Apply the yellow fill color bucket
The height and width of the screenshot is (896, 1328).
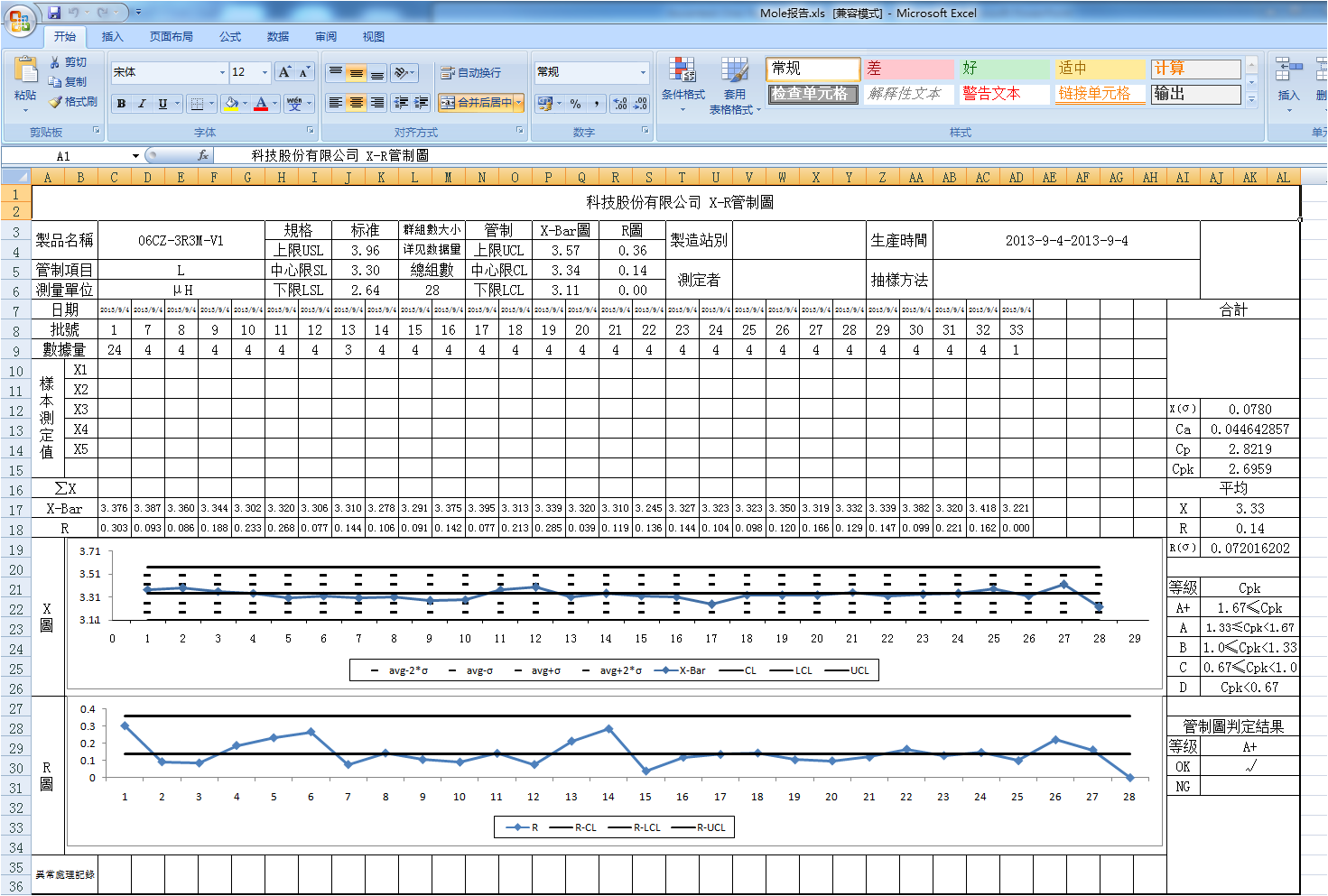pos(231,104)
